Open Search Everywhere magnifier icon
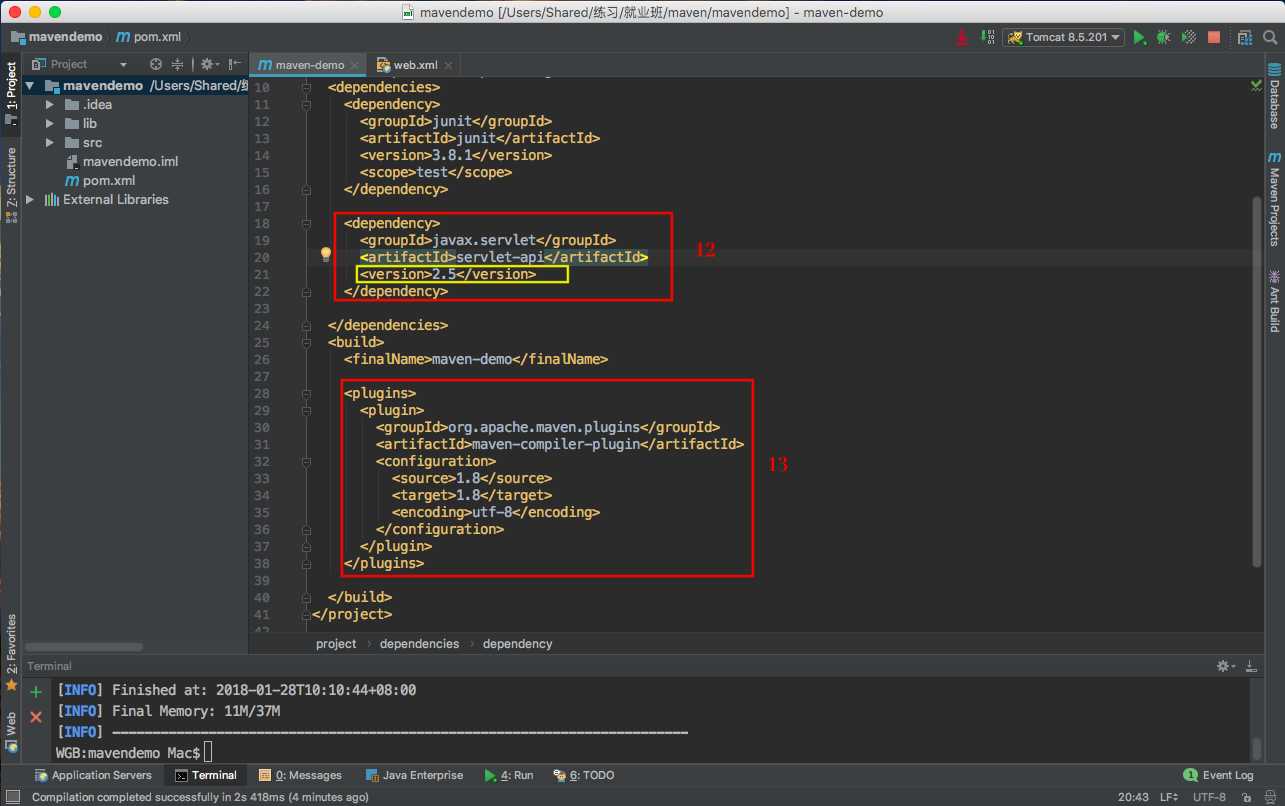1285x806 pixels. (x=1270, y=37)
